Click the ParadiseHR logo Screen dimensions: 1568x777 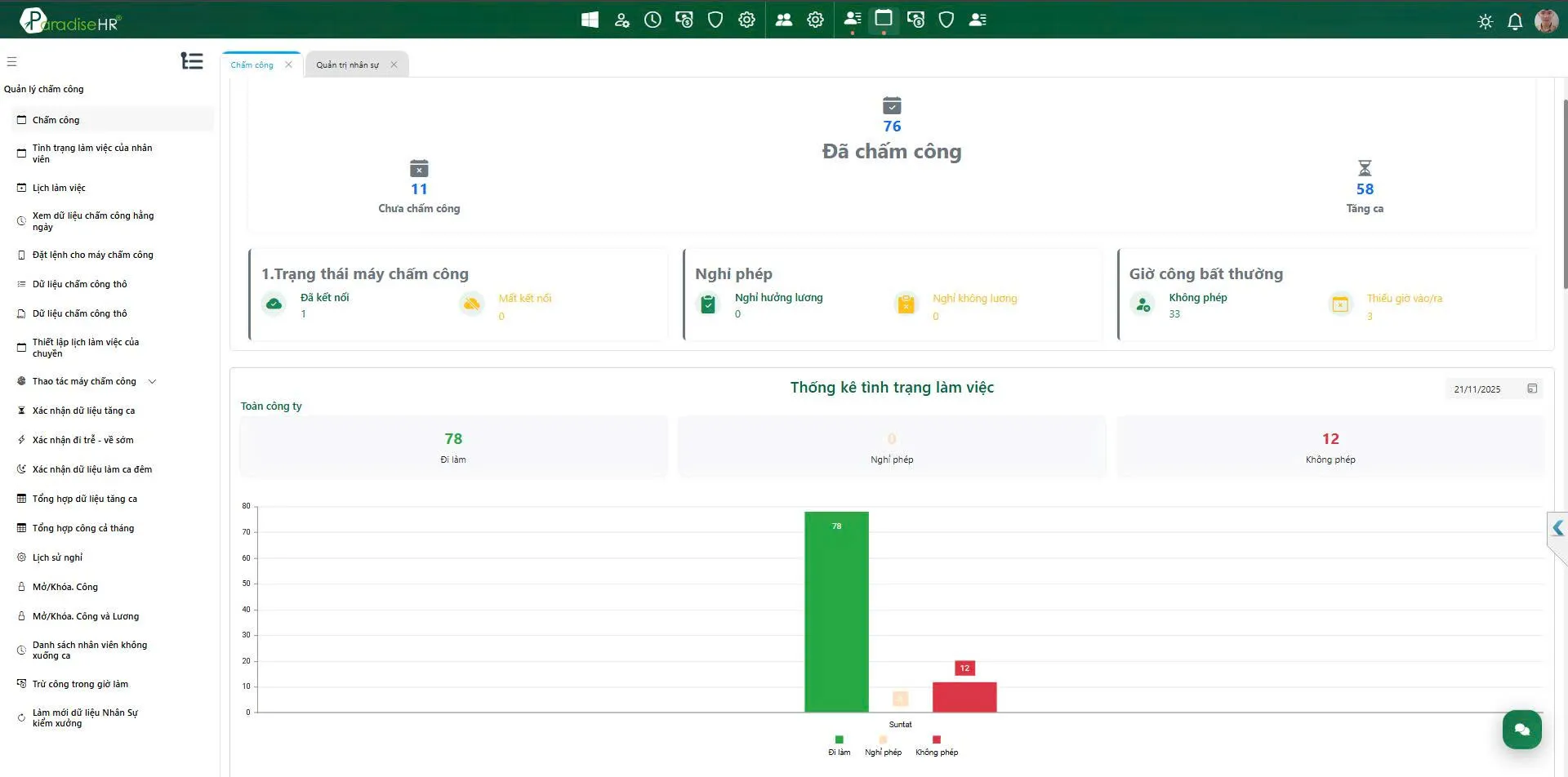tap(70, 20)
